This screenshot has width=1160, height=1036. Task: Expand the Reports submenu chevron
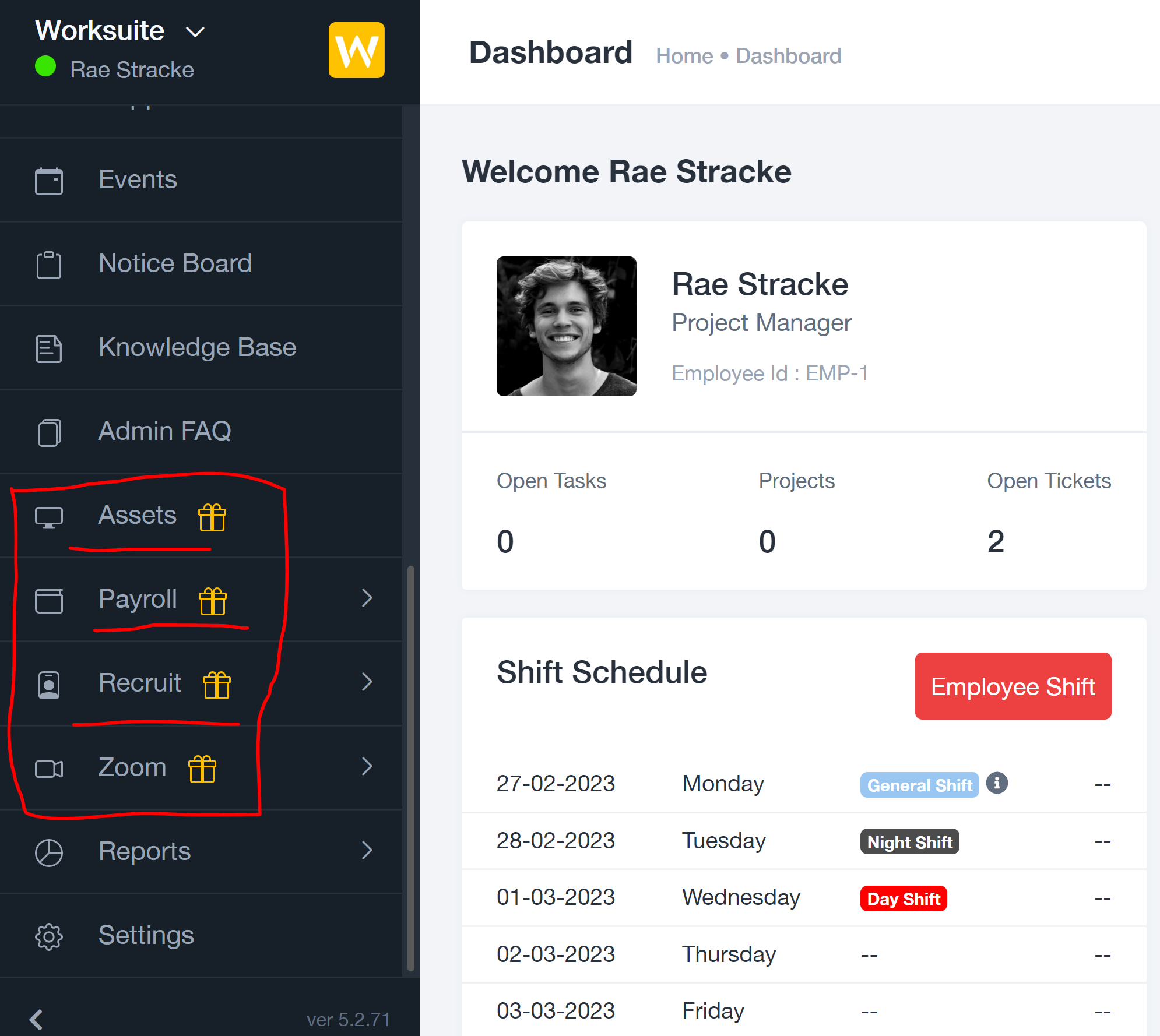point(367,850)
